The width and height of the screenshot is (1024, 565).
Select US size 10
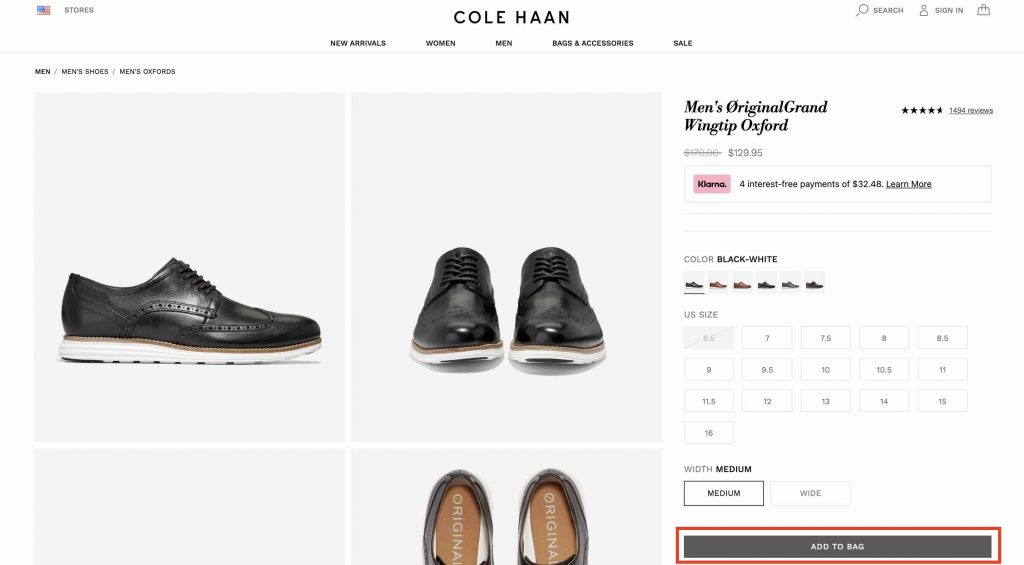pos(825,370)
